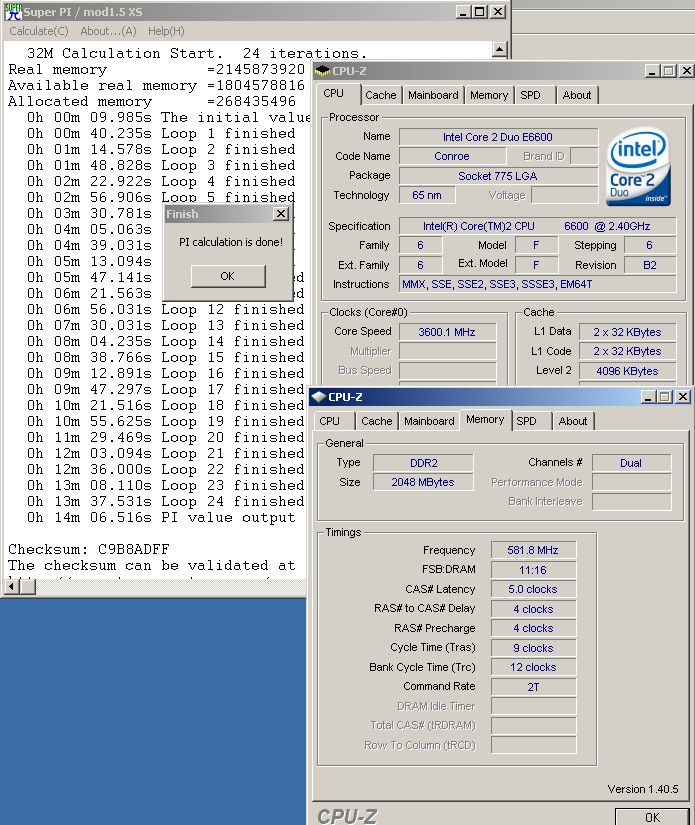695x825 pixels.
Task: Click the Revision field B2
Action: tap(650, 265)
